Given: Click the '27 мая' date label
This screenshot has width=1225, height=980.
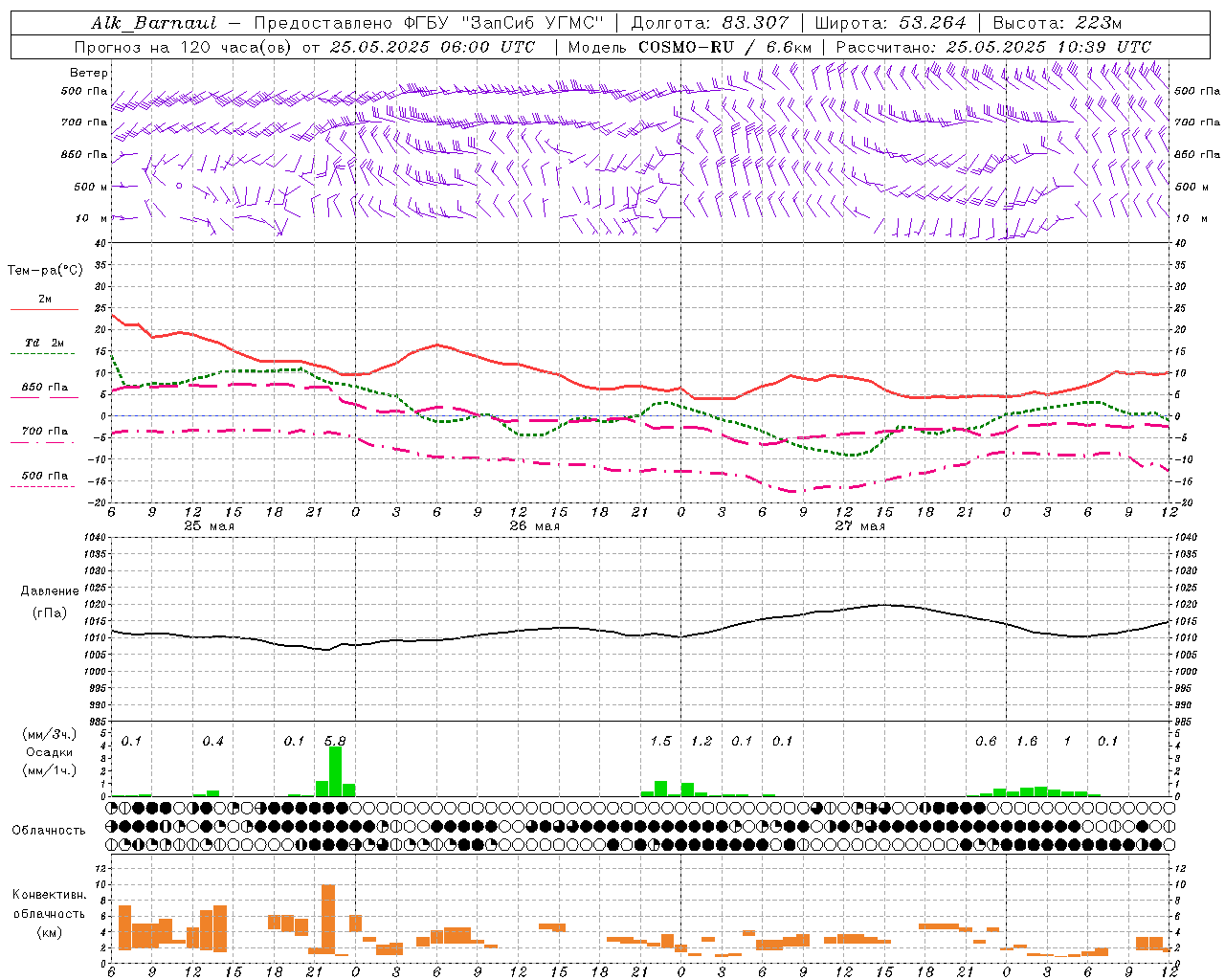Looking at the screenshot, I should click(859, 526).
